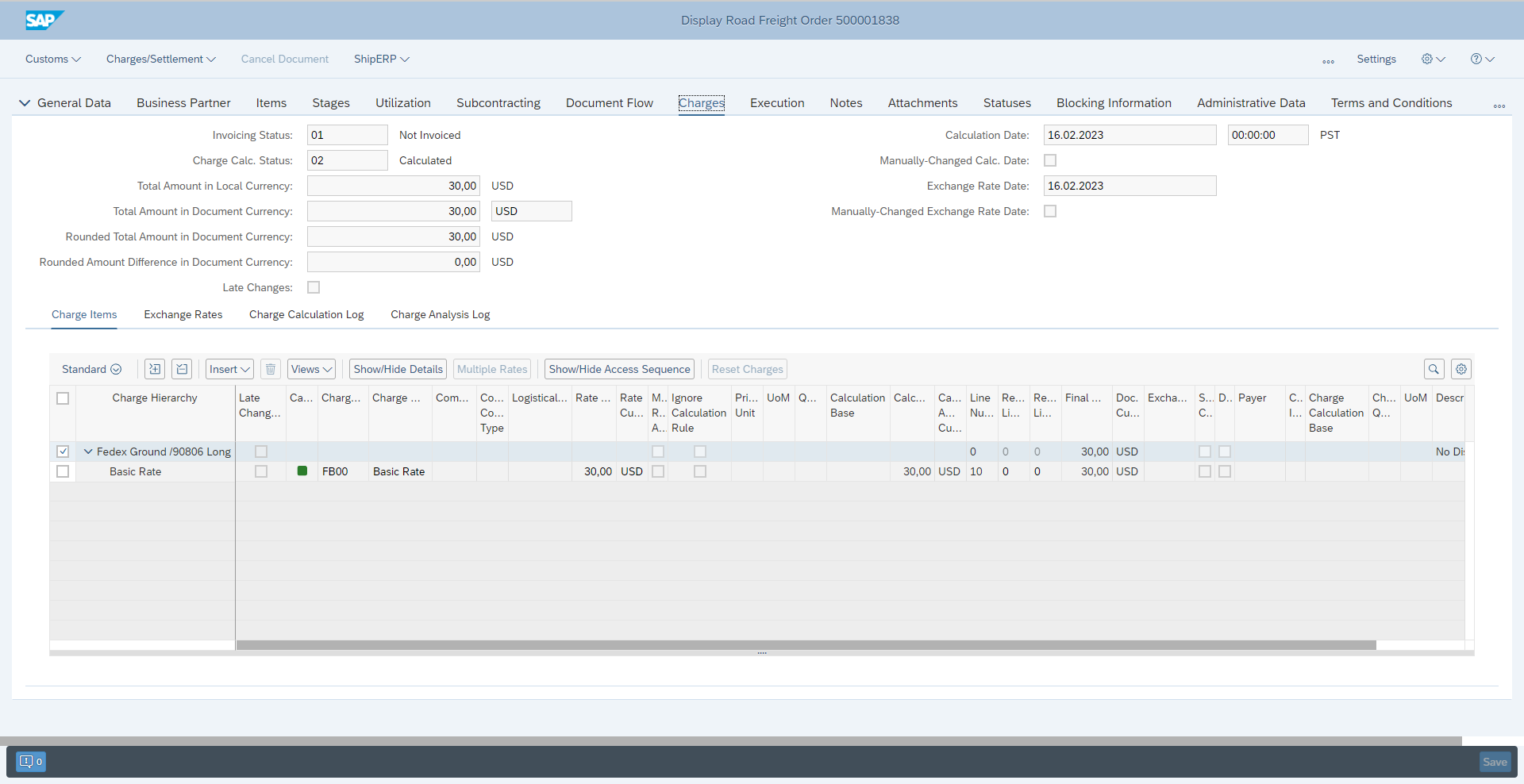Click the header more options ellipsis
The width and height of the screenshot is (1524, 784).
point(1329,60)
